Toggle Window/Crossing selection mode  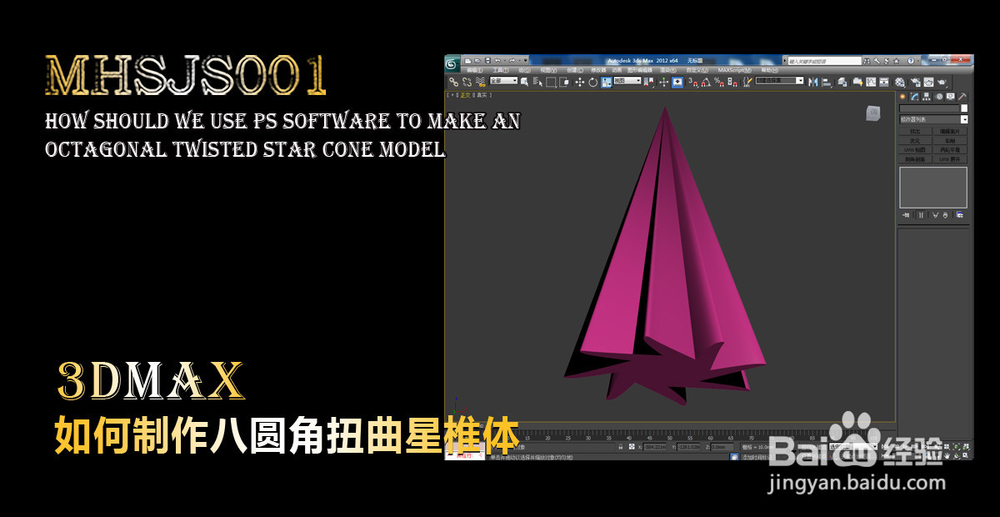[x=564, y=82]
